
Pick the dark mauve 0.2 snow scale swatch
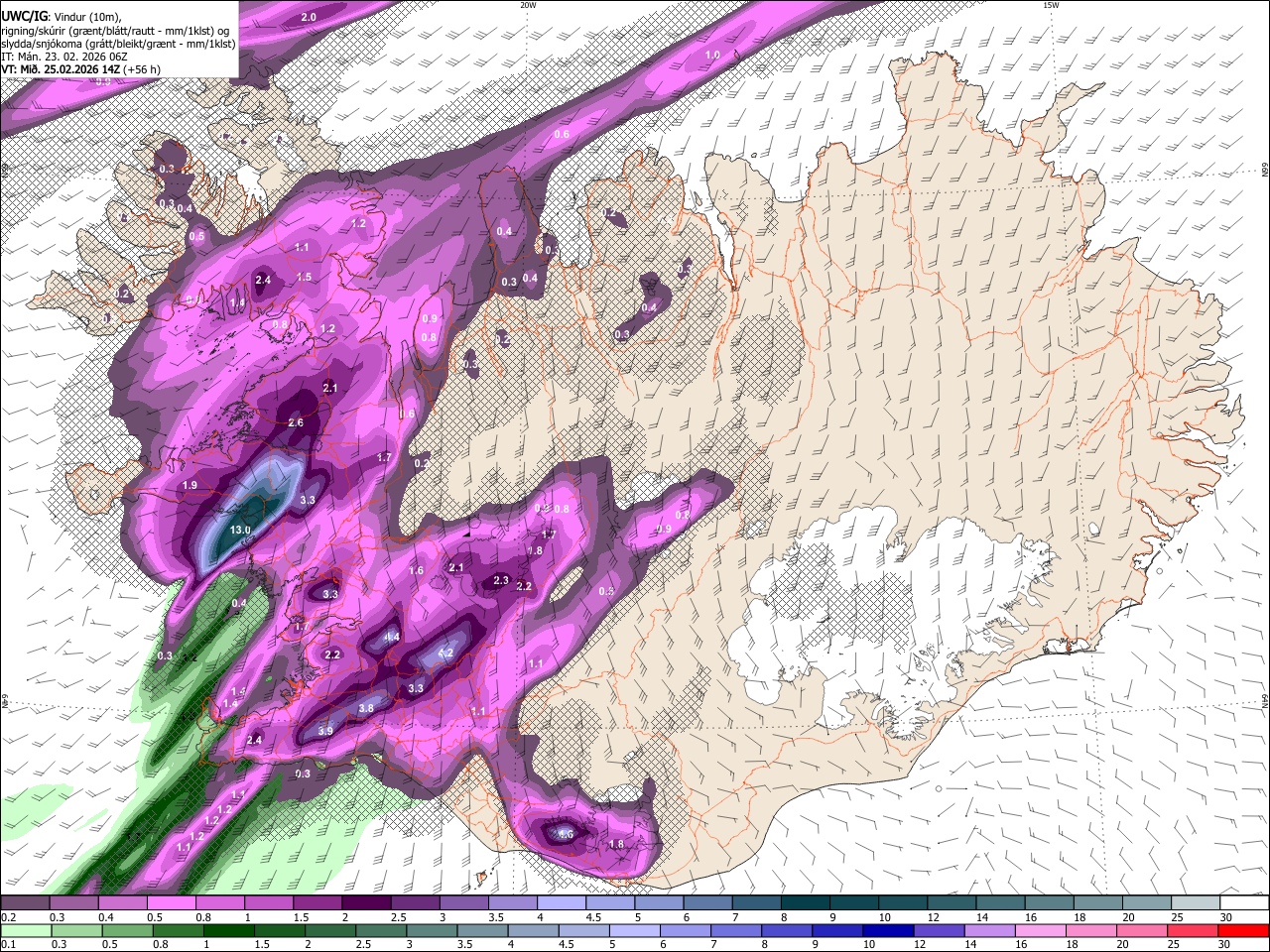[25, 903]
